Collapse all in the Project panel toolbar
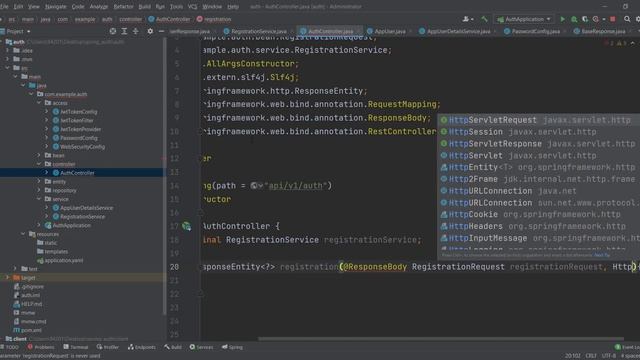Screen dimensions: 640x360 coord(136,31)
